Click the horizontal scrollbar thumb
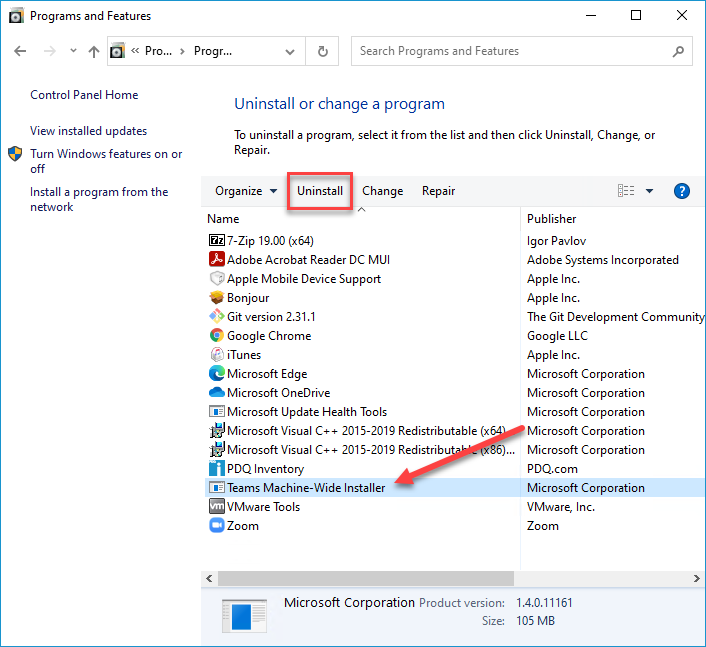Image resolution: width=706 pixels, height=647 pixels. coord(366,579)
